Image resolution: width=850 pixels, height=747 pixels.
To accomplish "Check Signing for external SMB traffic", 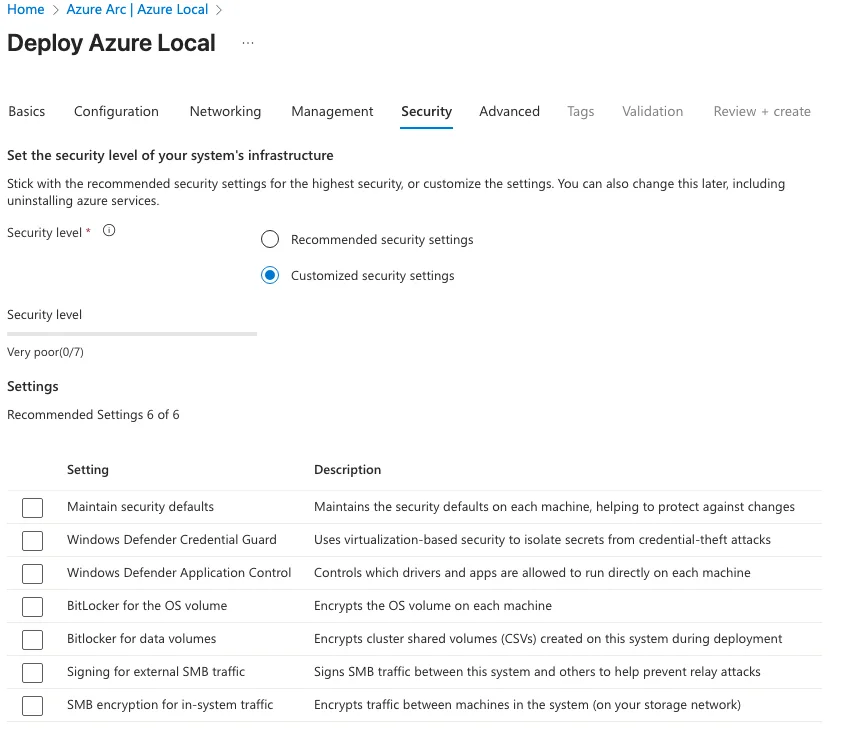I will tap(33, 673).
